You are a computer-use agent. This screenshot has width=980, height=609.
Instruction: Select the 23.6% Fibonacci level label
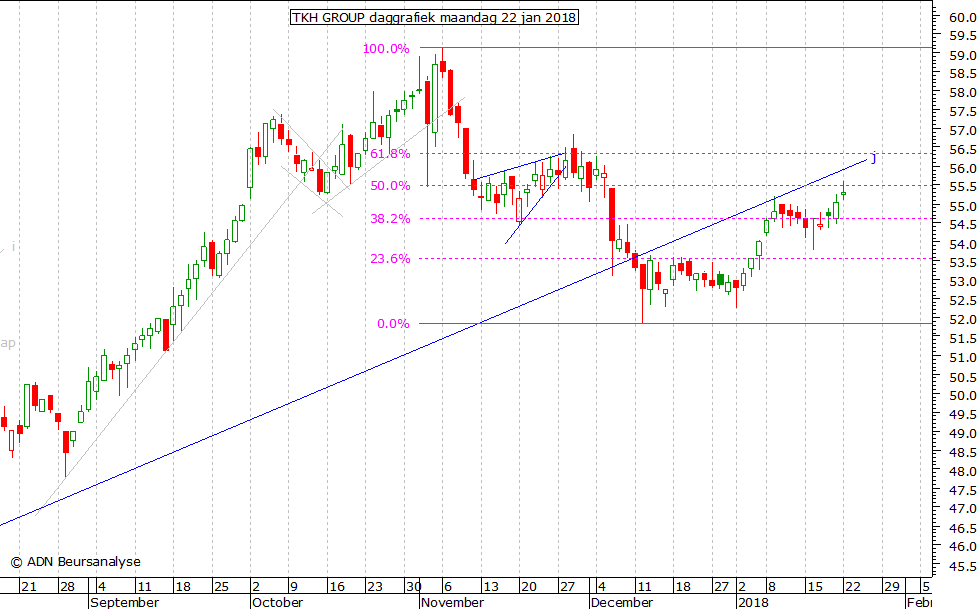click(391, 259)
